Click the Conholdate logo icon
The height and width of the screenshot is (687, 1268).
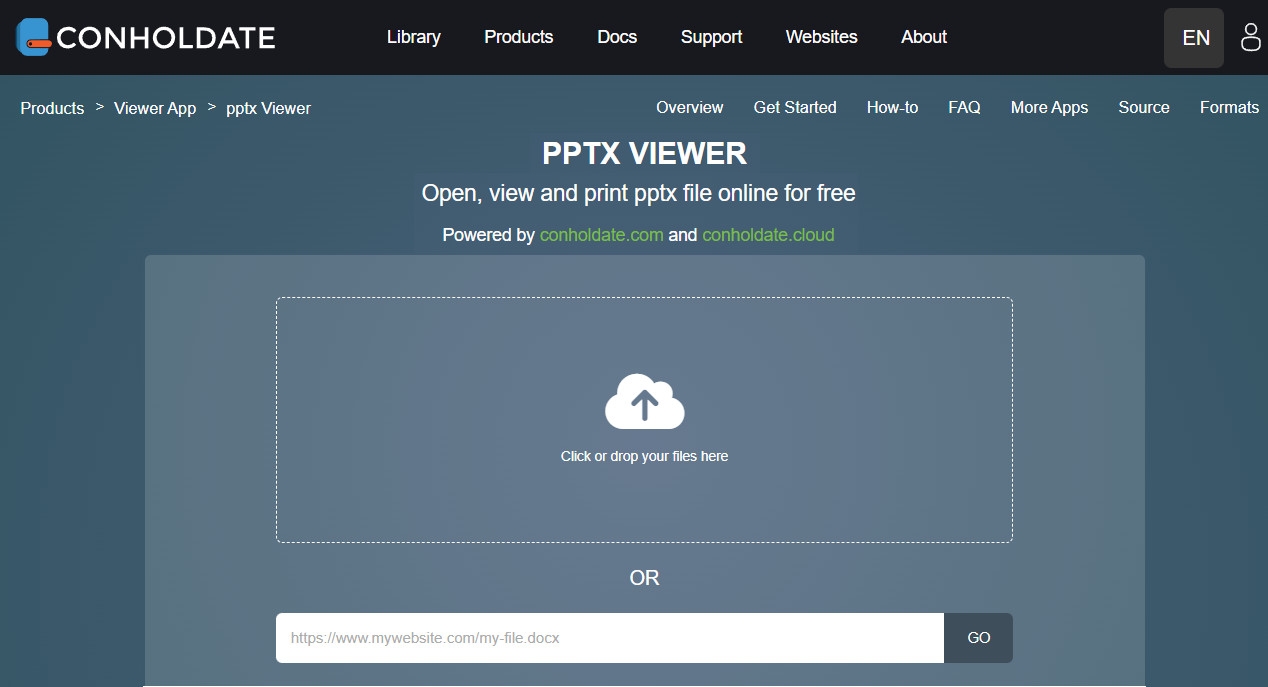coord(34,37)
